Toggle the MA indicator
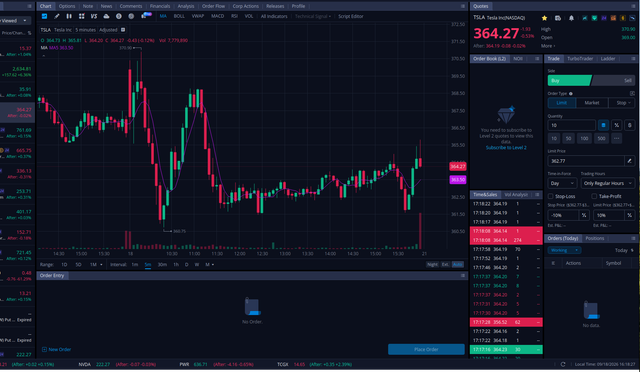 click(163, 16)
